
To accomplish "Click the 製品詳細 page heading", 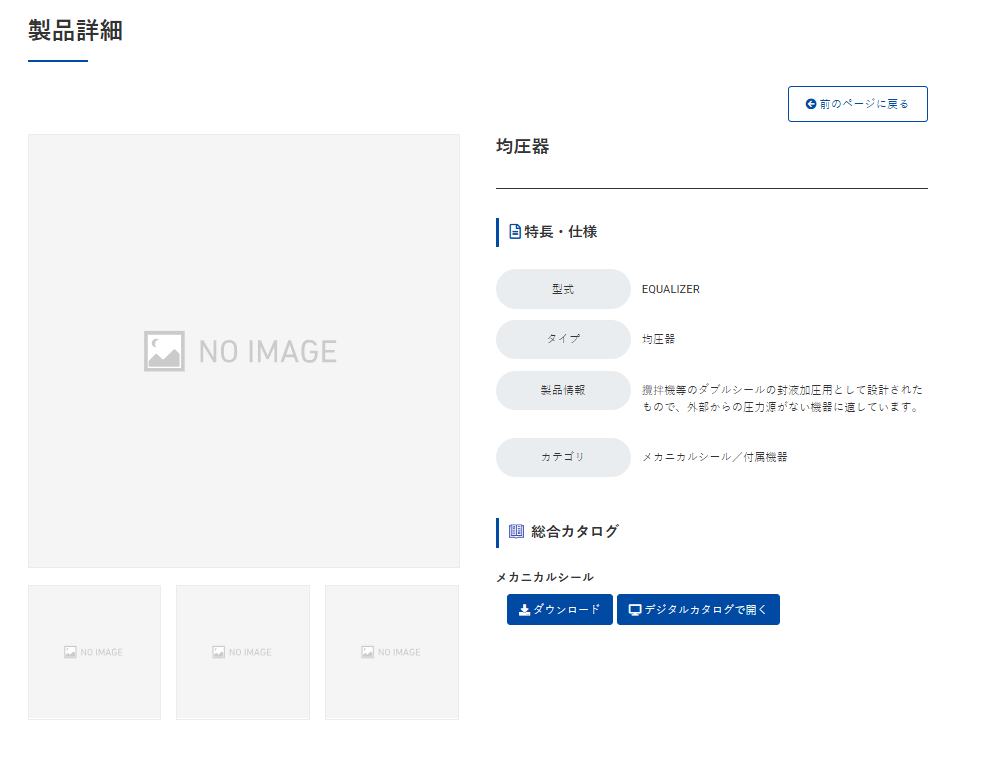I will pyautogui.click(x=75, y=30).
